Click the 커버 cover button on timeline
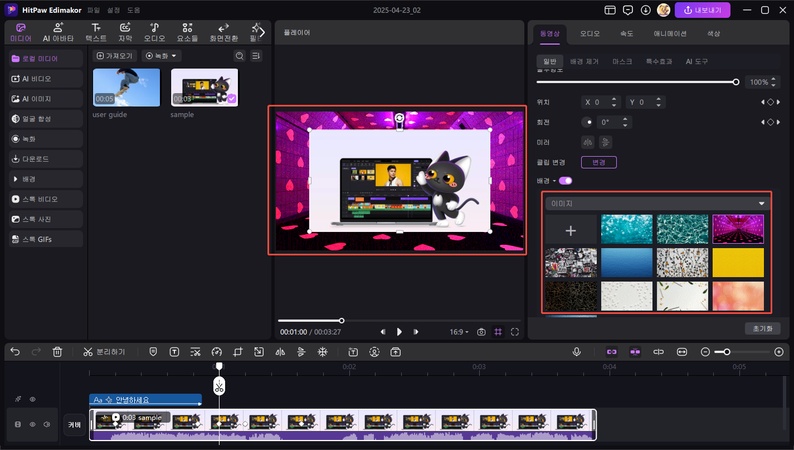Viewport: 794px width, 450px height. [x=74, y=425]
